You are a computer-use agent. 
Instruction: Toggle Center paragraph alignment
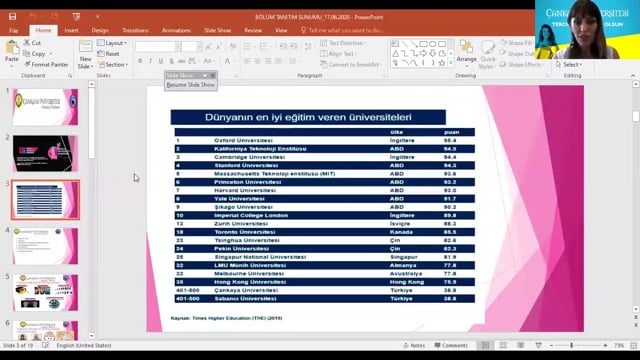pyautogui.click(x=258, y=61)
